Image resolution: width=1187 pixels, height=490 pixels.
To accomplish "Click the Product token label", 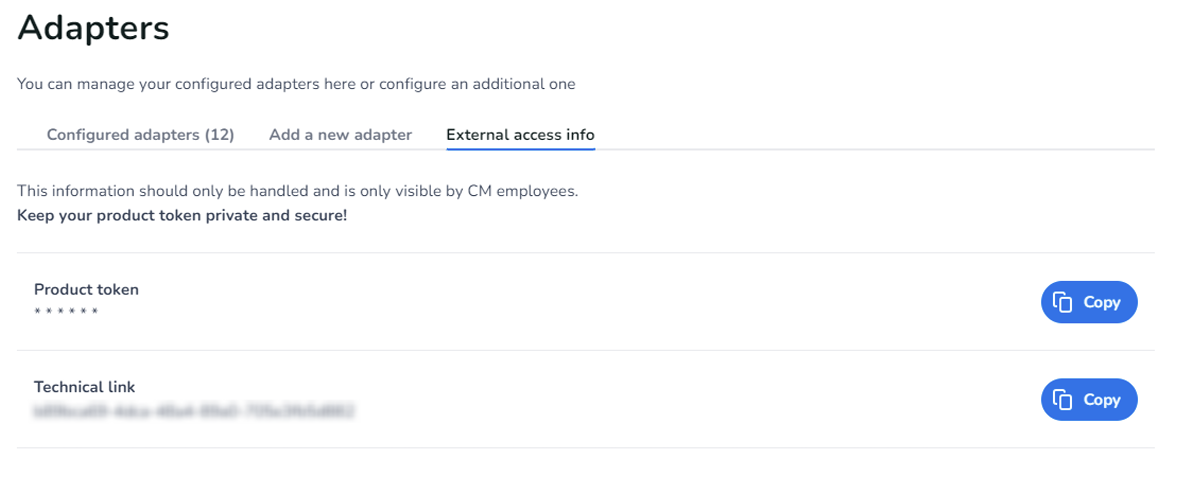I will click(x=86, y=290).
